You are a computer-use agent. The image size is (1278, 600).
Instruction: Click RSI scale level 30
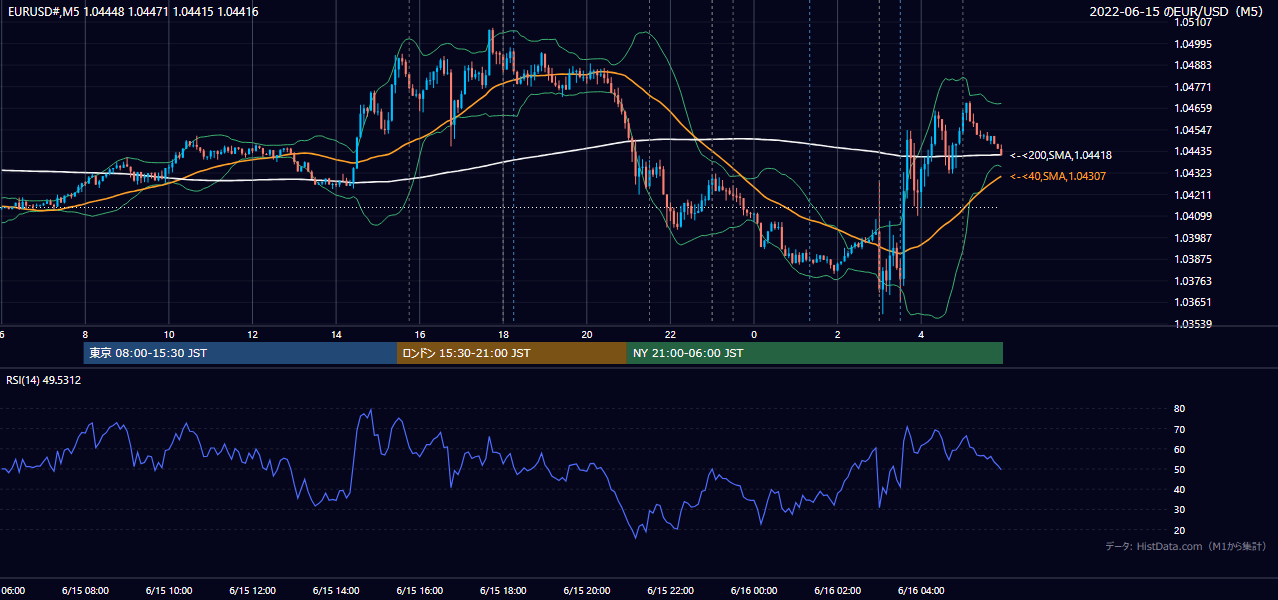tap(1179, 510)
